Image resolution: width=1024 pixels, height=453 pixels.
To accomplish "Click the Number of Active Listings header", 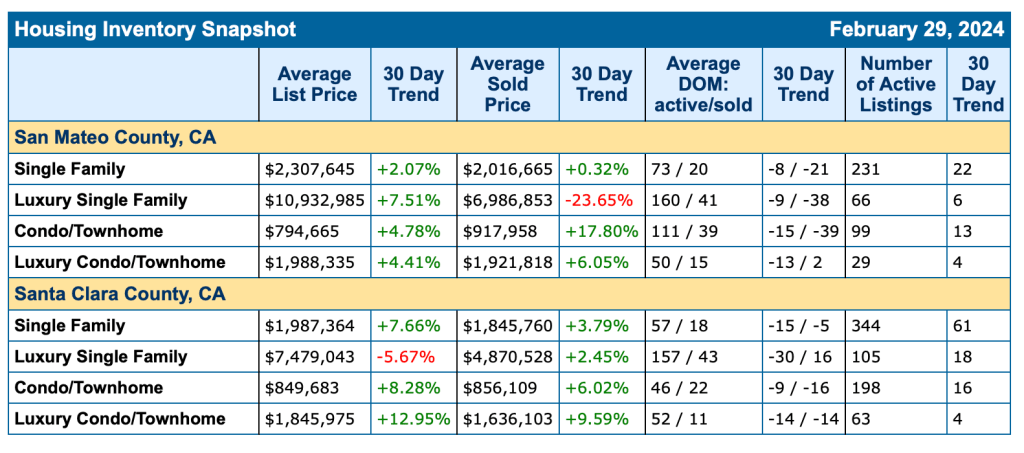I will [896, 84].
